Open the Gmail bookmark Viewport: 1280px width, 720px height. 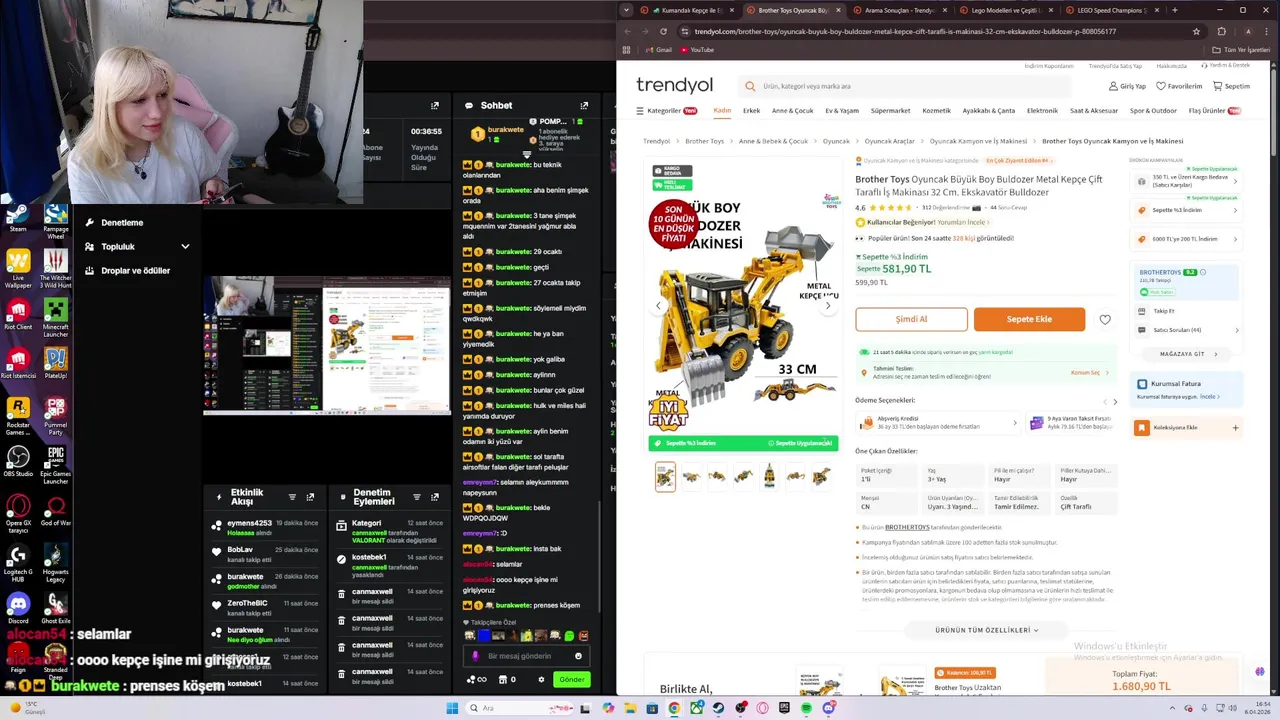coord(659,49)
